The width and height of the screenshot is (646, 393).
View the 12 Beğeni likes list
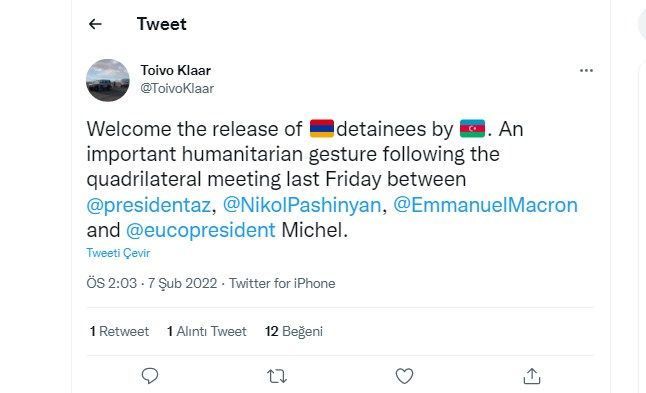(x=294, y=331)
